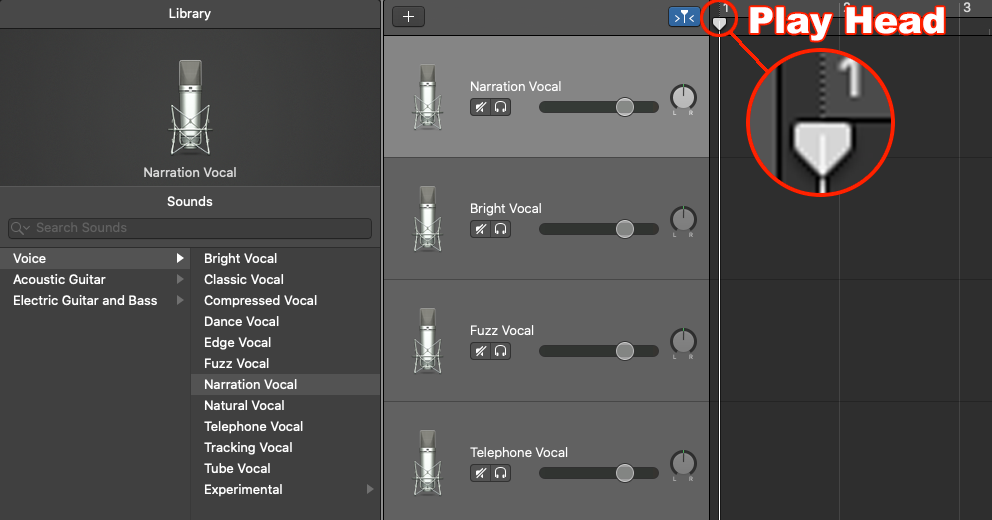Mute the Narration Vocal track
Screen dimensions: 992x520
(480, 107)
